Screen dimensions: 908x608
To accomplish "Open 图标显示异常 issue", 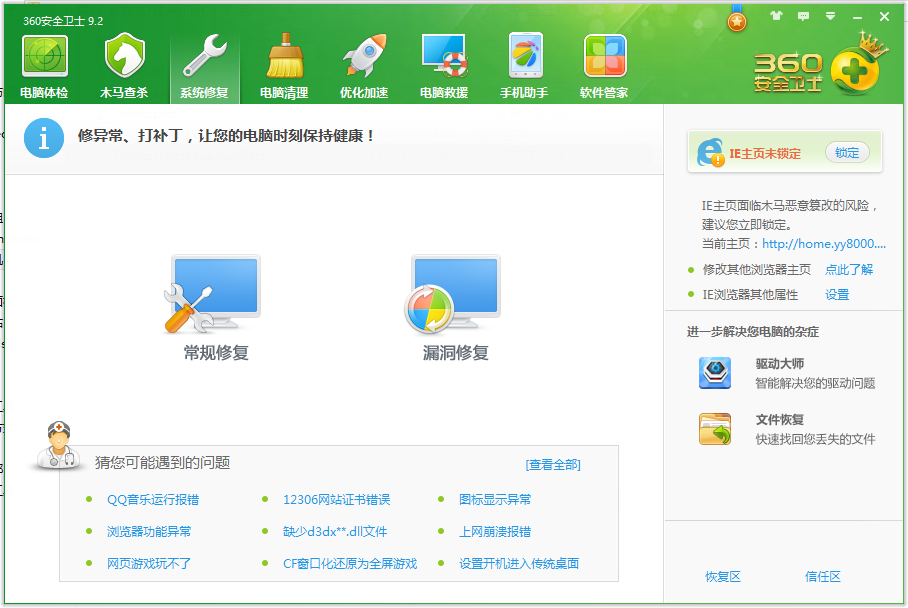I will tap(495, 500).
